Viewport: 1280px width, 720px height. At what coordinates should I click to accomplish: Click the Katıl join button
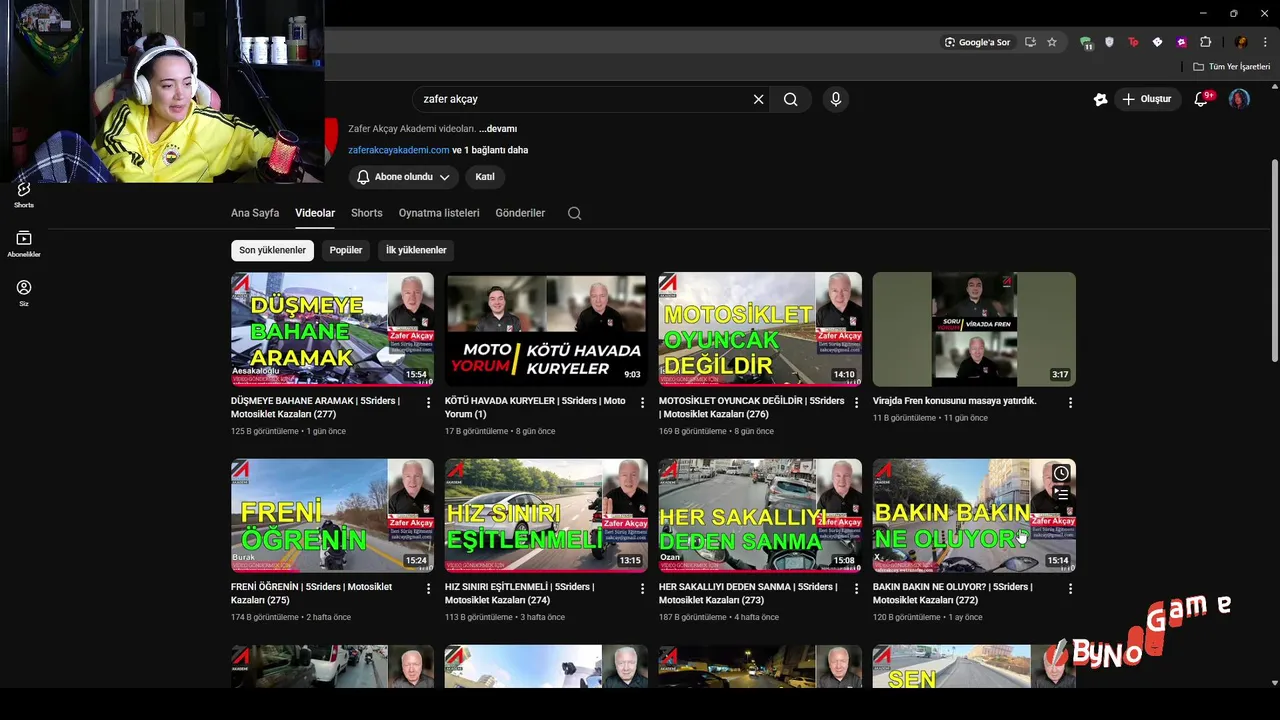[x=485, y=177]
